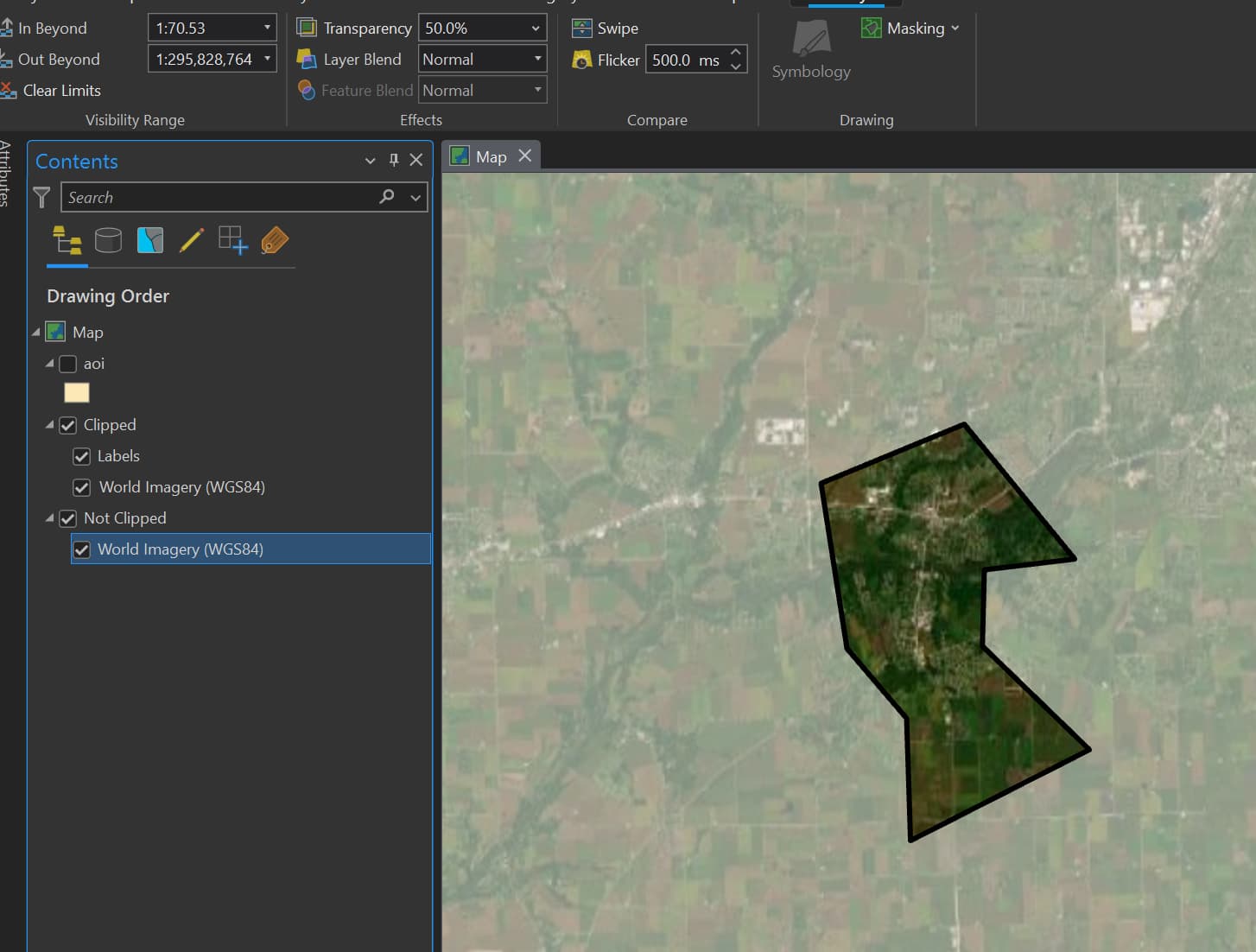Click the aoi layer color swatch
Viewport: 1256px width, 952px height.
click(77, 392)
